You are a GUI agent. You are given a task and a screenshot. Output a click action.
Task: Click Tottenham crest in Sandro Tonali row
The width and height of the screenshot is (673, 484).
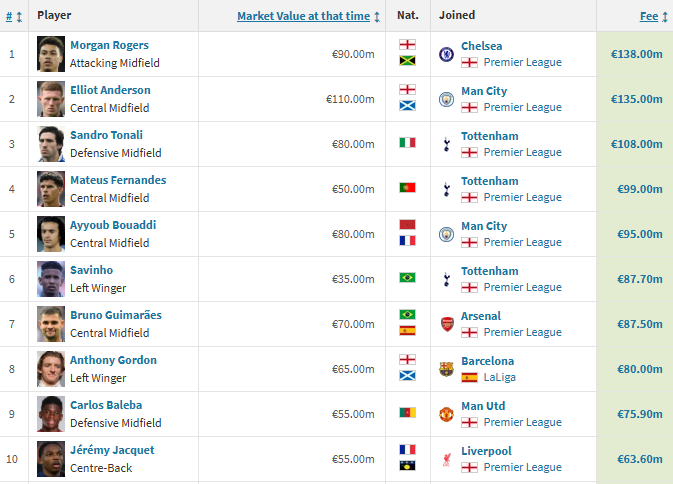tap(446, 145)
